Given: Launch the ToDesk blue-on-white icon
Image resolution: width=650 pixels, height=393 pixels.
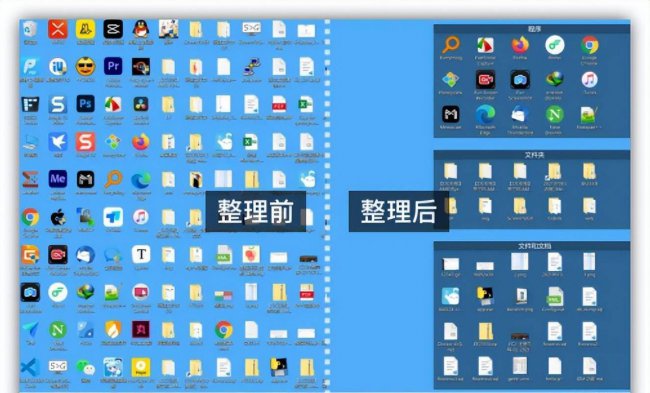Looking at the screenshot, I should pos(113,218).
